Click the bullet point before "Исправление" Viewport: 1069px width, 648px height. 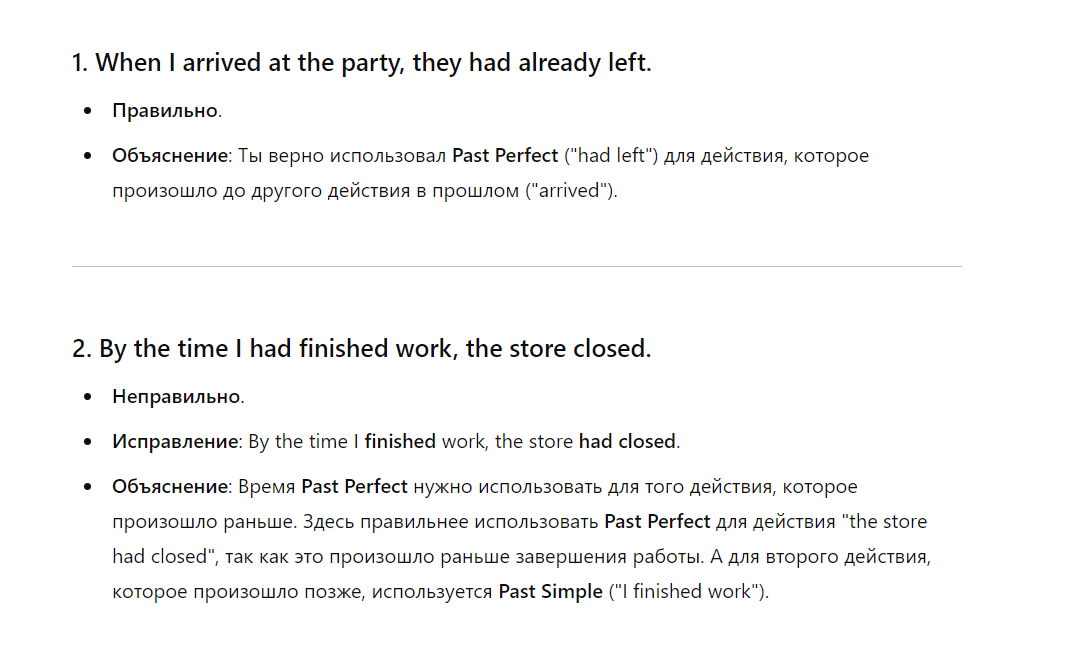pos(91,441)
